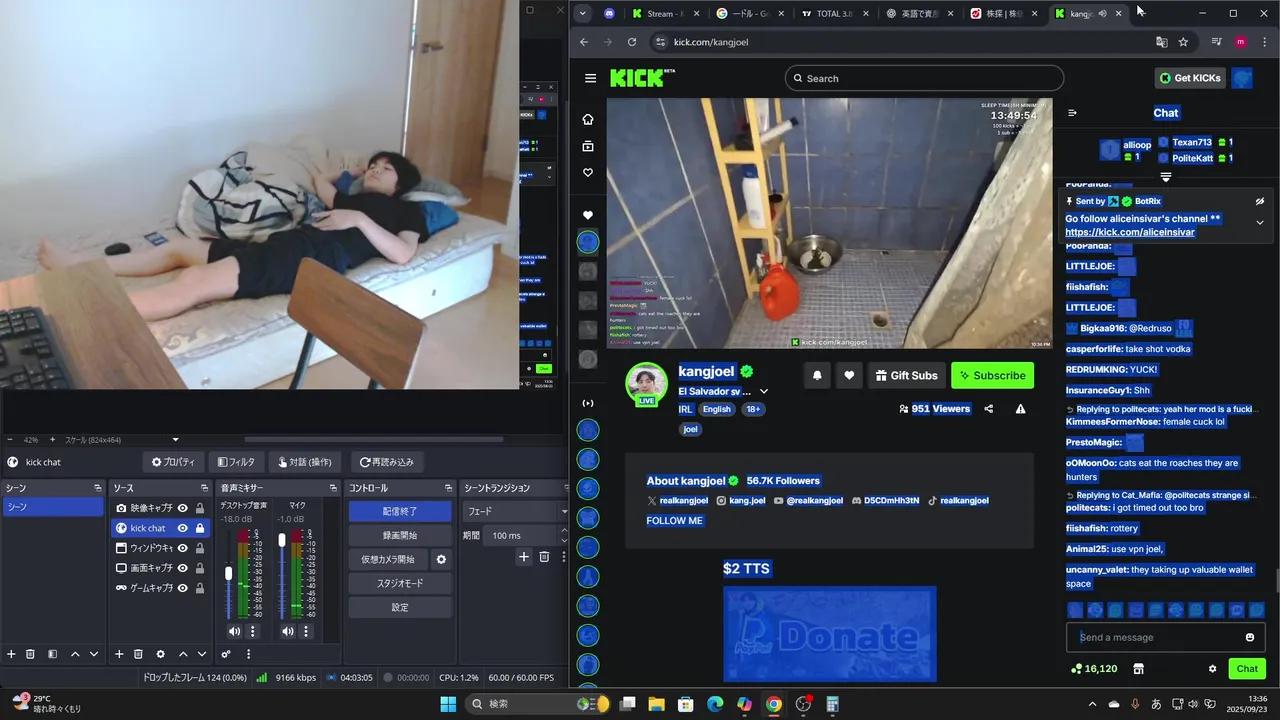
Task: Open the Kick shop icon below chat
Action: tap(1138, 669)
